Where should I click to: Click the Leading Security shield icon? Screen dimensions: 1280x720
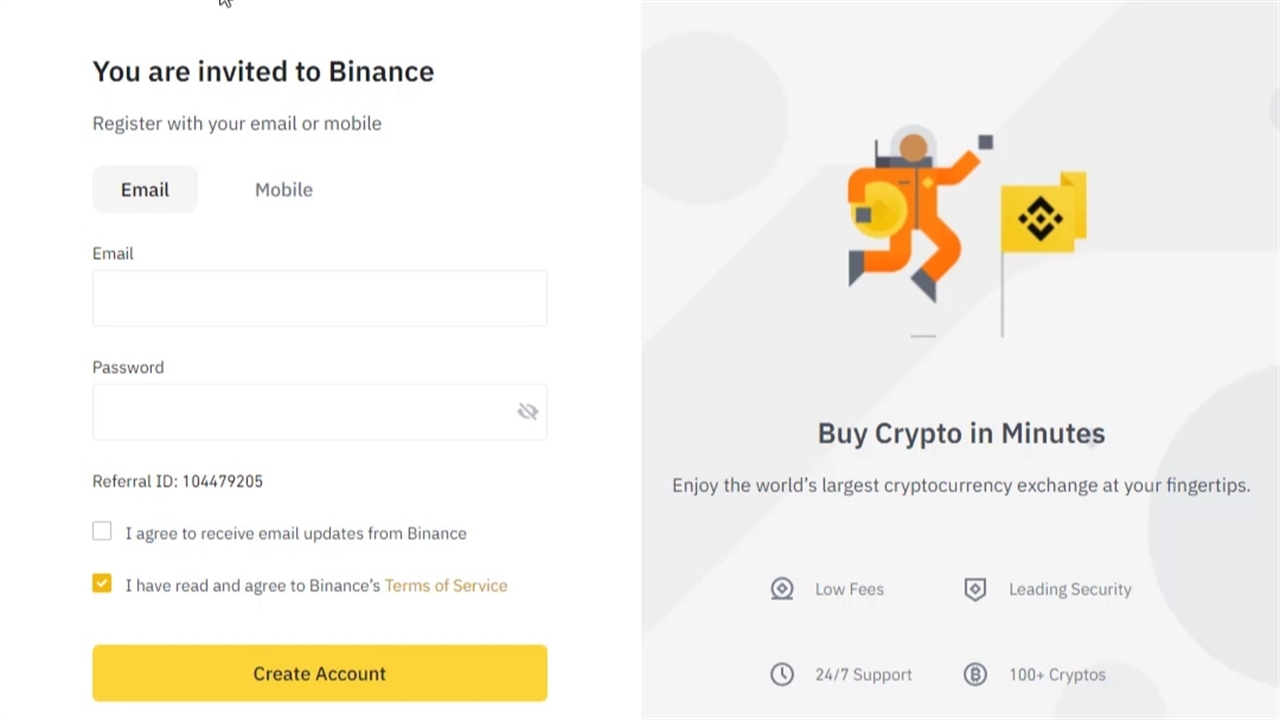coord(975,589)
